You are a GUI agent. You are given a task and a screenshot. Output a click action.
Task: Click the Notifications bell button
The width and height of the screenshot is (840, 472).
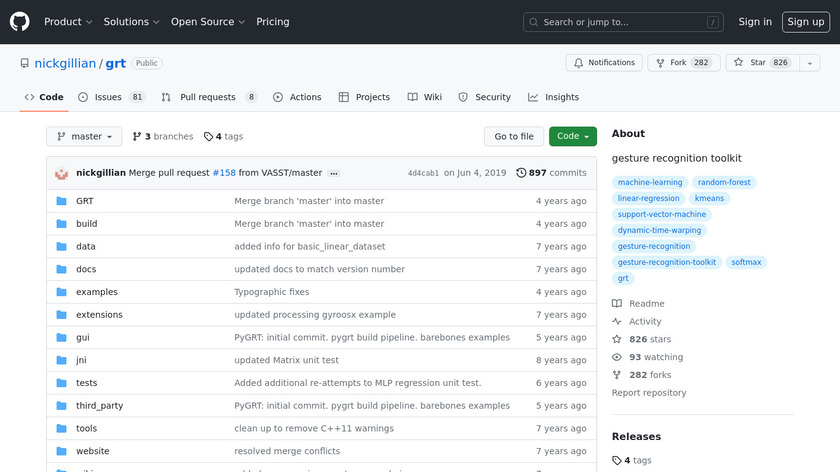click(x=604, y=63)
